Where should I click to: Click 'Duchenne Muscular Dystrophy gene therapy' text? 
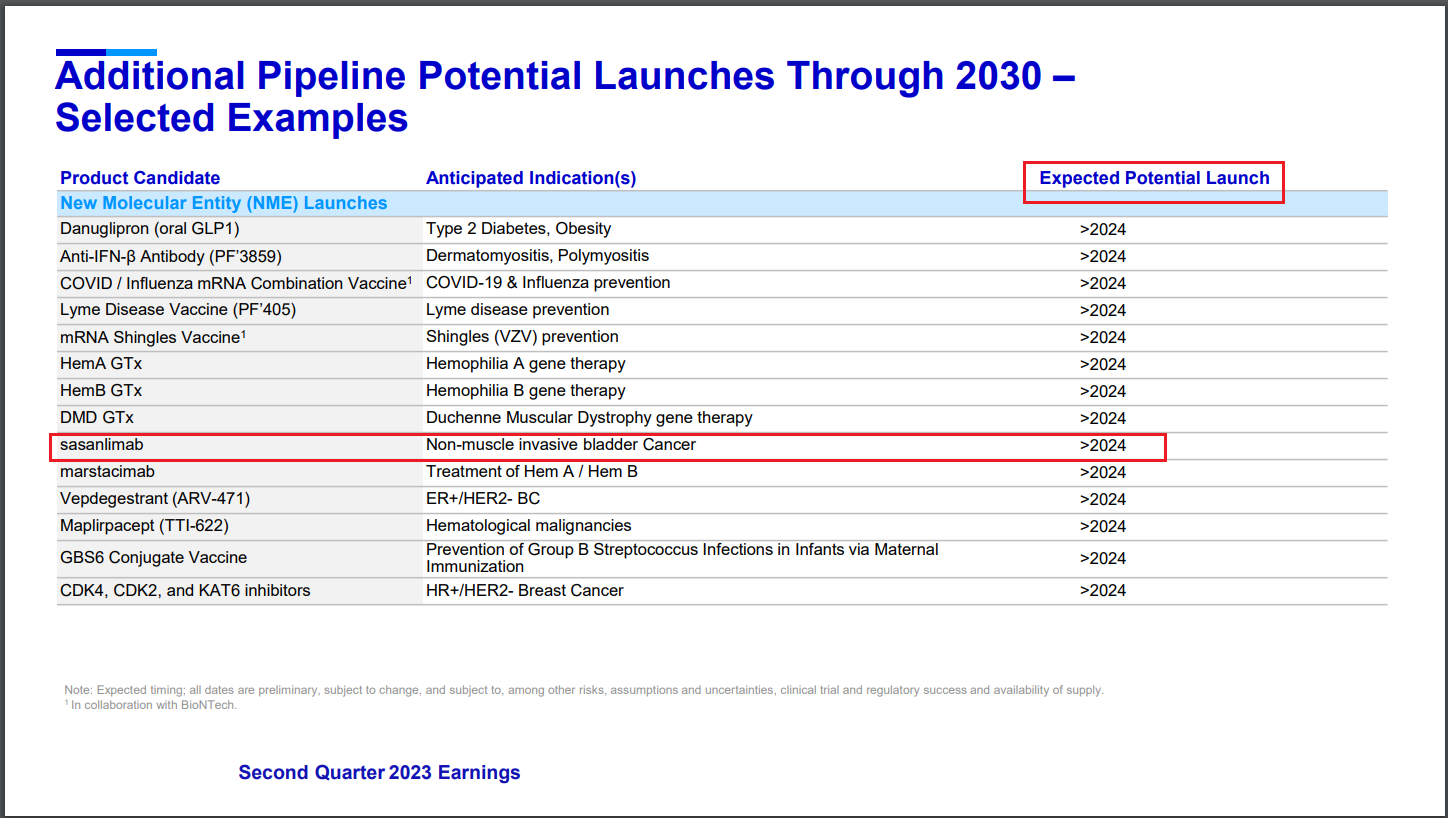point(589,418)
